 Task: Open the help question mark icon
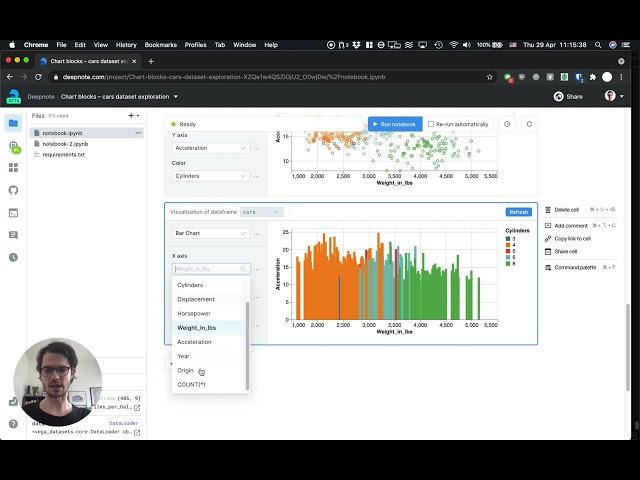point(13,424)
